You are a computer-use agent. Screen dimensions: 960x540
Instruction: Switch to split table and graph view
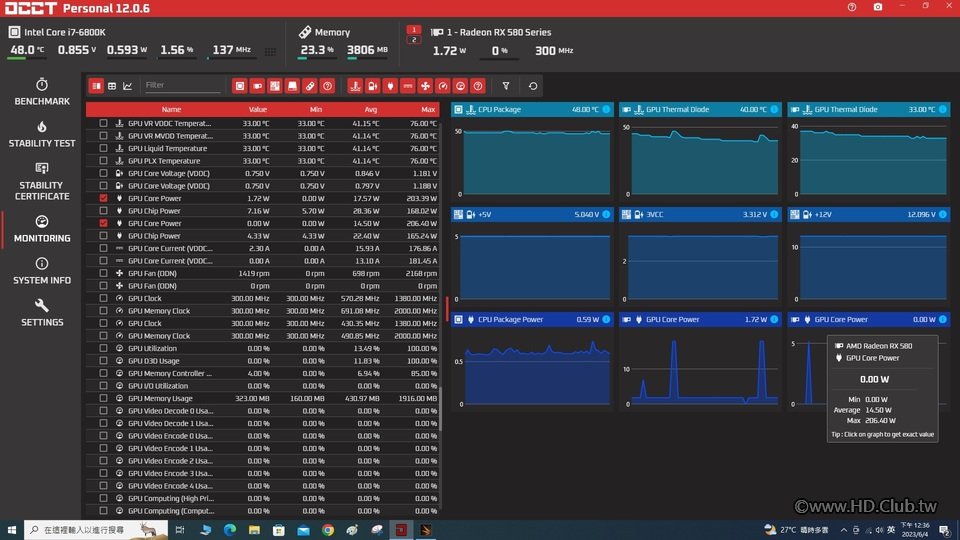[96, 86]
